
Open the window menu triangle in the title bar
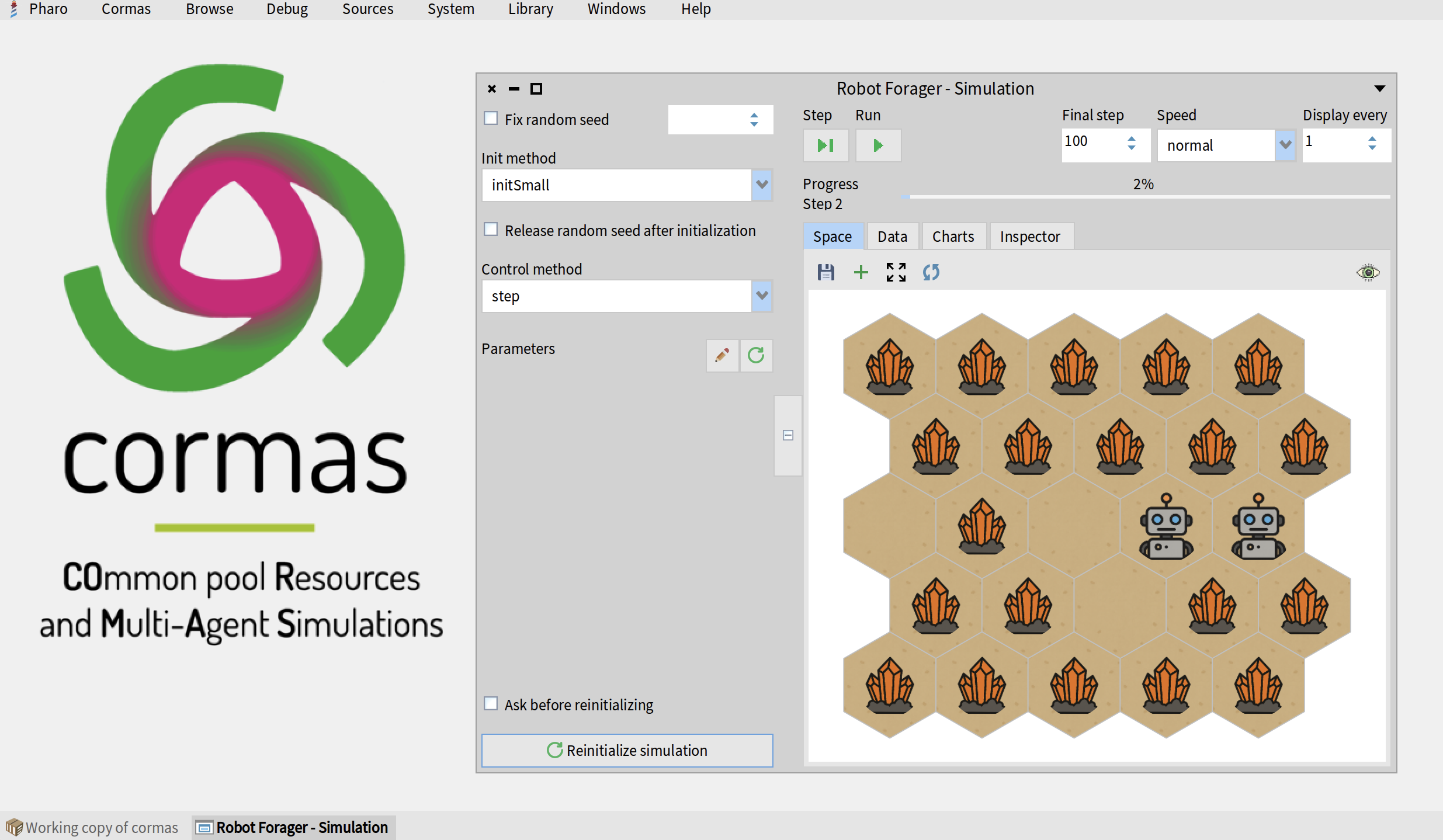click(1379, 89)
